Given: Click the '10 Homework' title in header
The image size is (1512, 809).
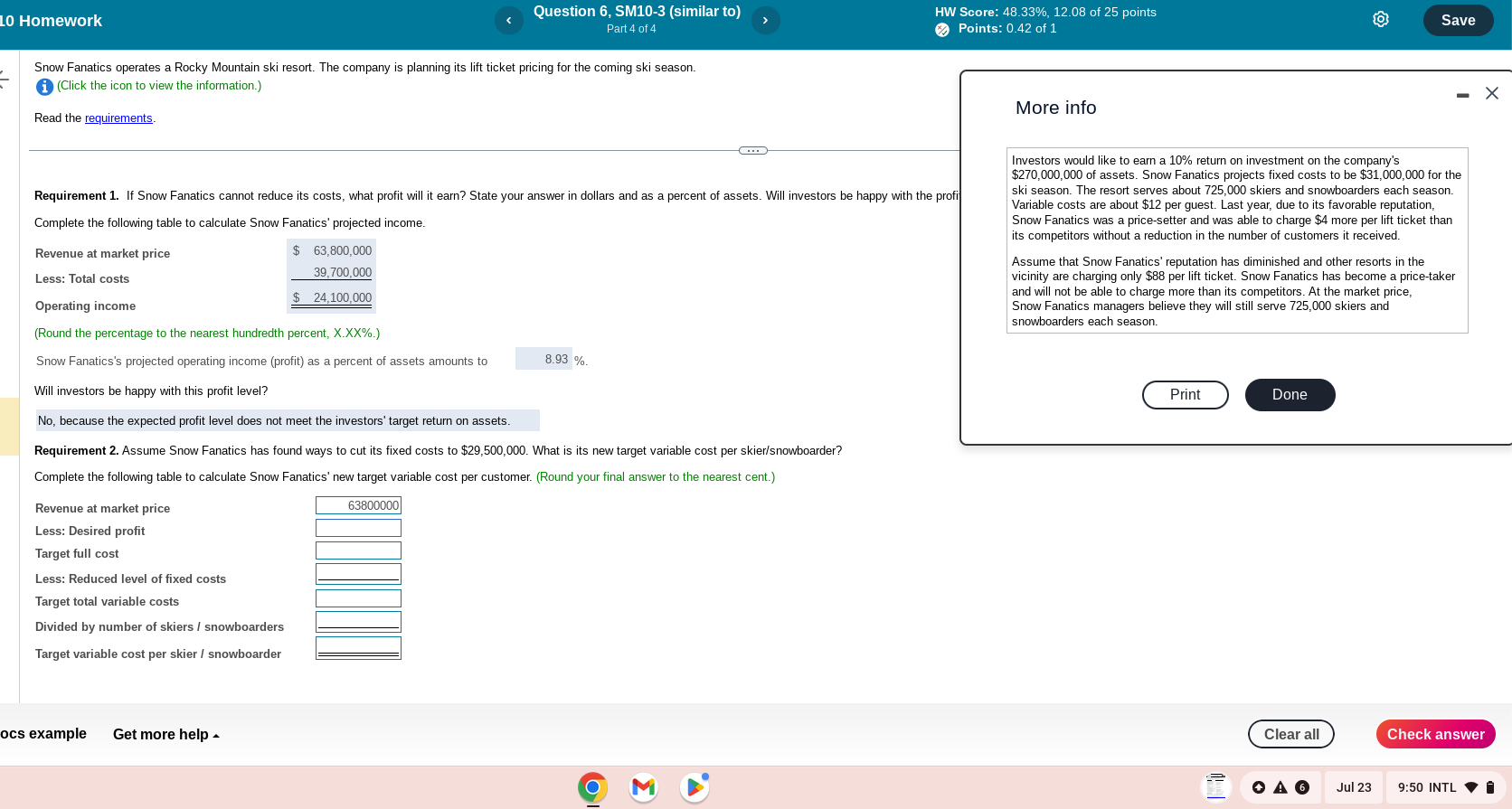Looking at the screenshot, I should pos(51,21).
